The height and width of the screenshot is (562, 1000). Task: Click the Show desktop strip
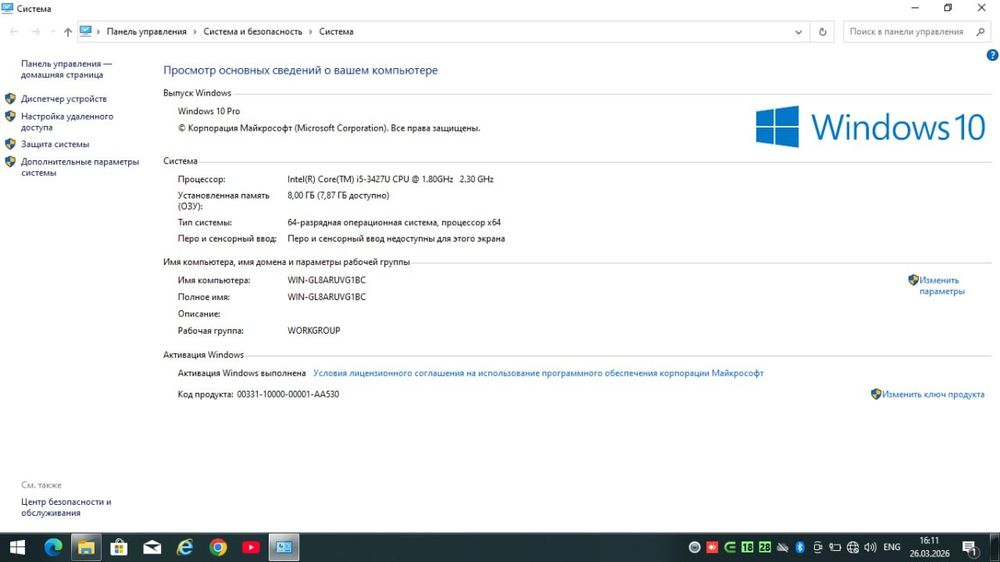997,547
